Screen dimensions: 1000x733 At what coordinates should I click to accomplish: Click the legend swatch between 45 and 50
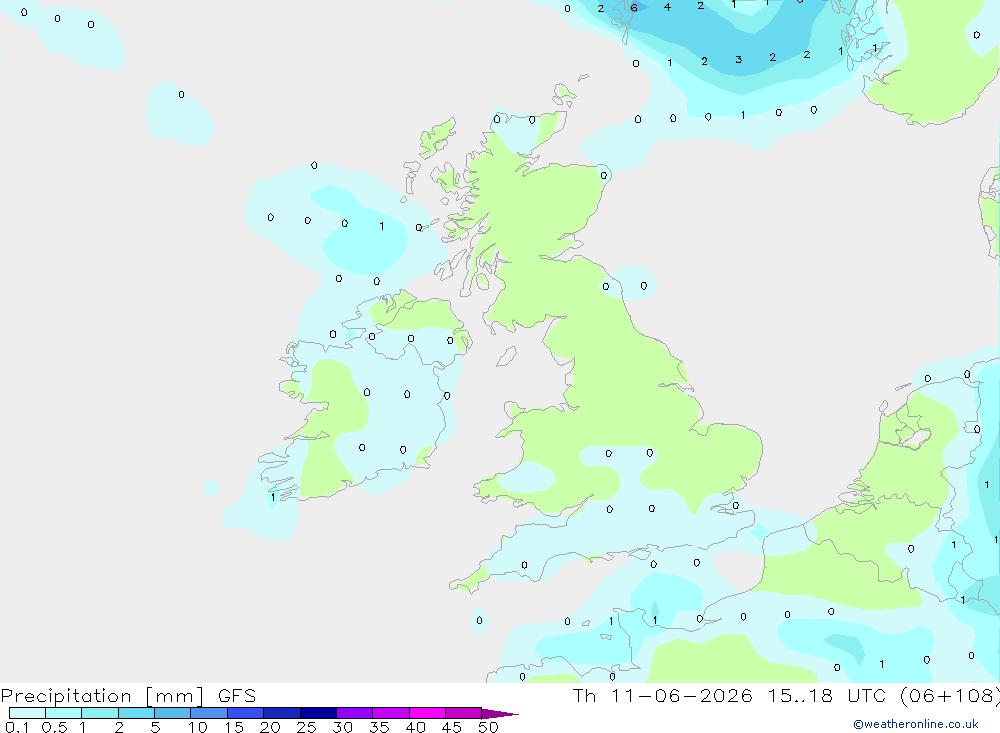pyautogui.click(x=464, y=713)
